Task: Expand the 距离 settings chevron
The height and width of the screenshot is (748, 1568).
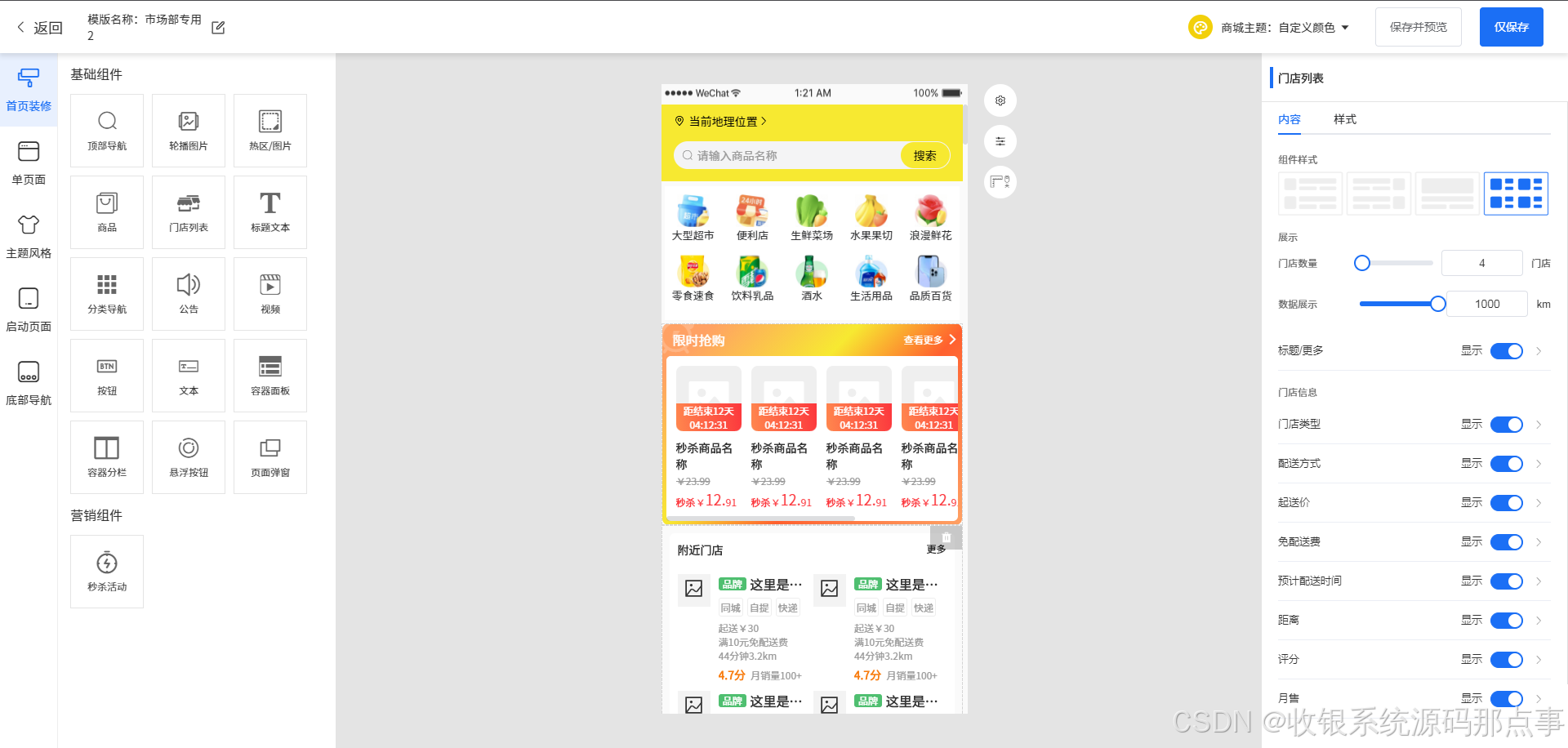Action: pos(1539,621)
